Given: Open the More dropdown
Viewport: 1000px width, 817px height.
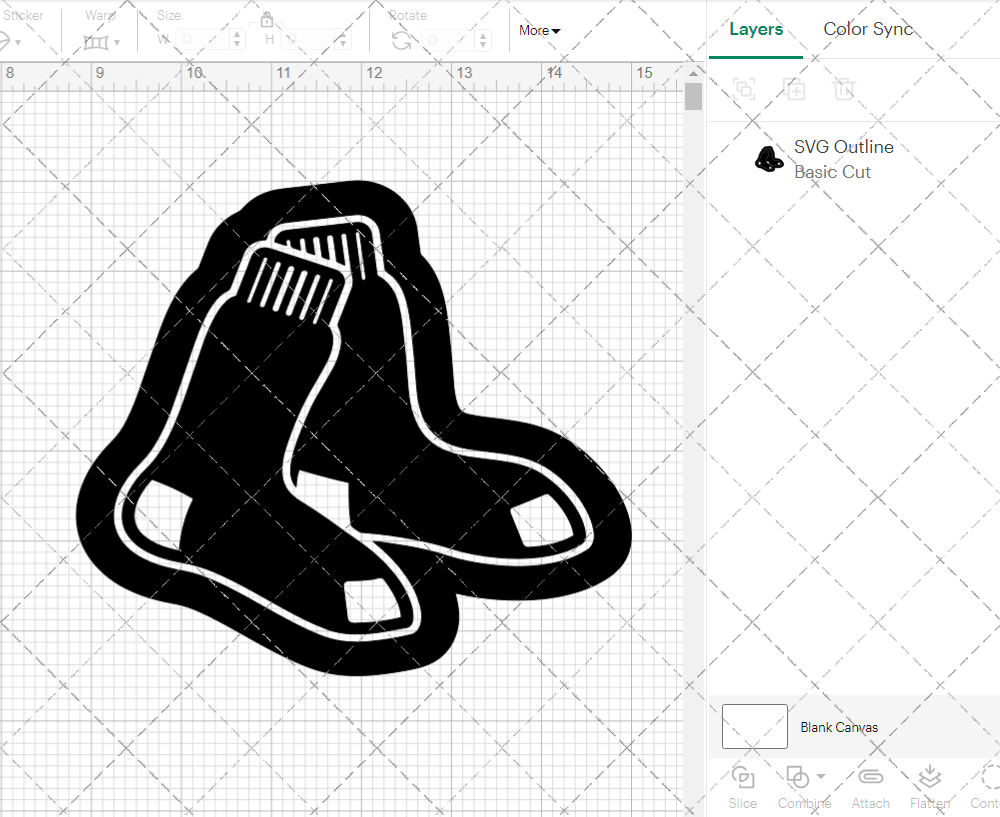Looking at the screenshot, I should click(x=538, y=31).
